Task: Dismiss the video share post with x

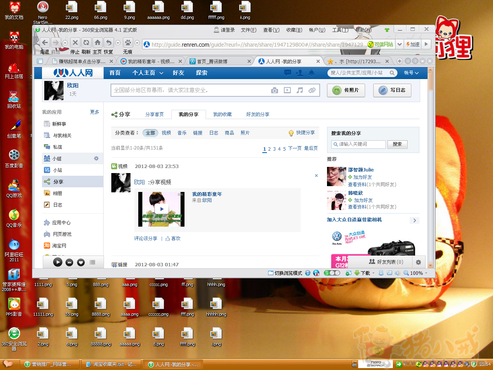Action: [316, 175]
